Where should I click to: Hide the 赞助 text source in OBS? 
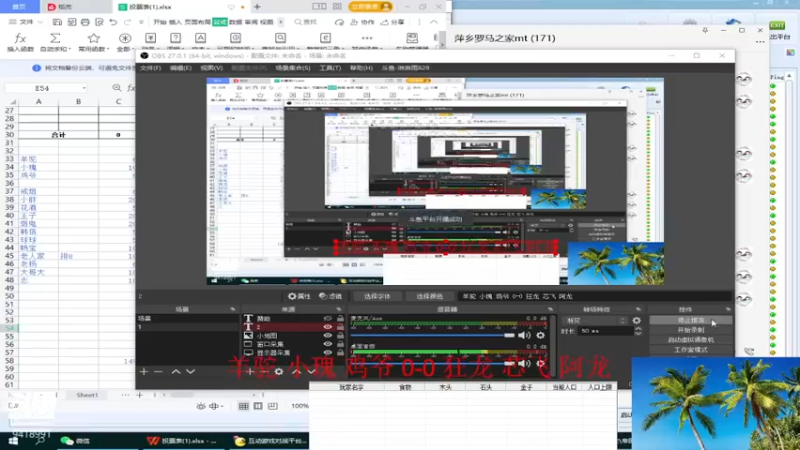pos(328,318)
